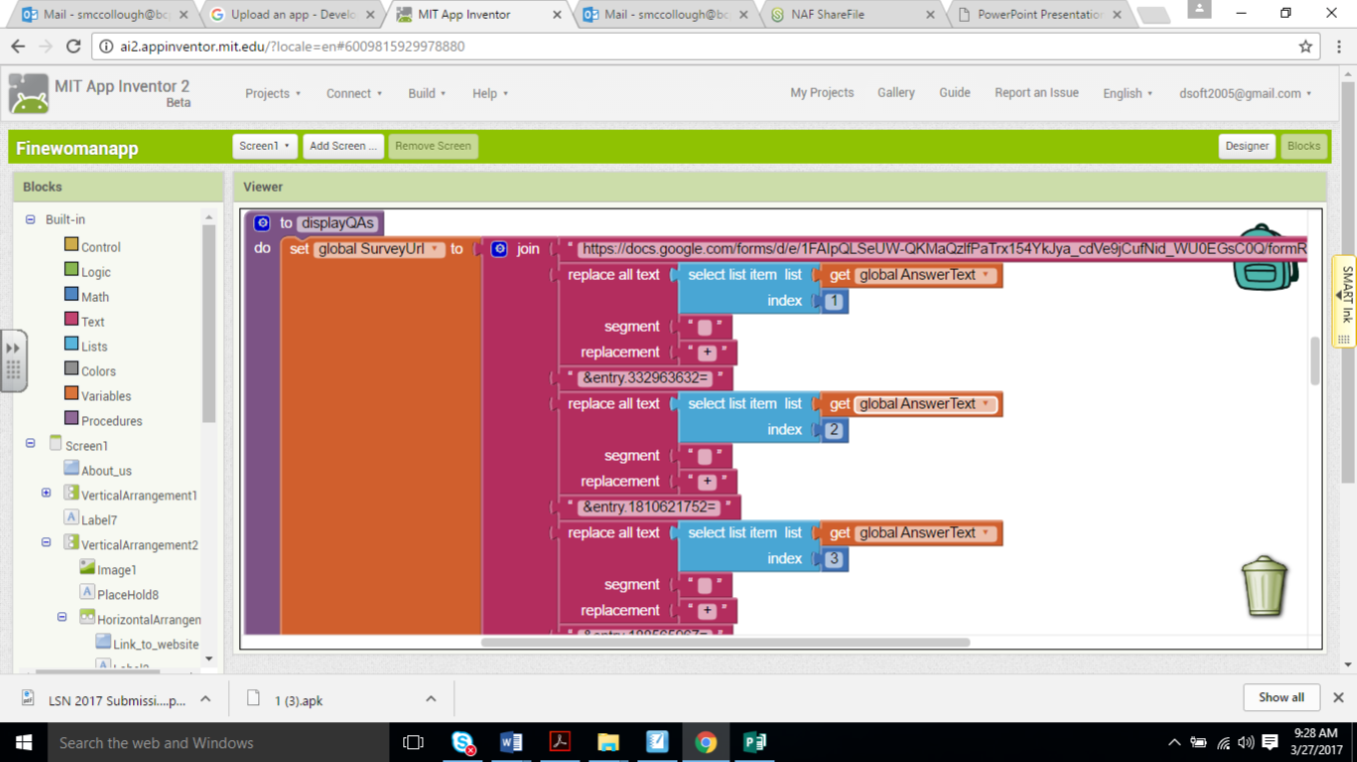Click Show all downloads button
The image size is (1357, 762).
click(1281, 698)
